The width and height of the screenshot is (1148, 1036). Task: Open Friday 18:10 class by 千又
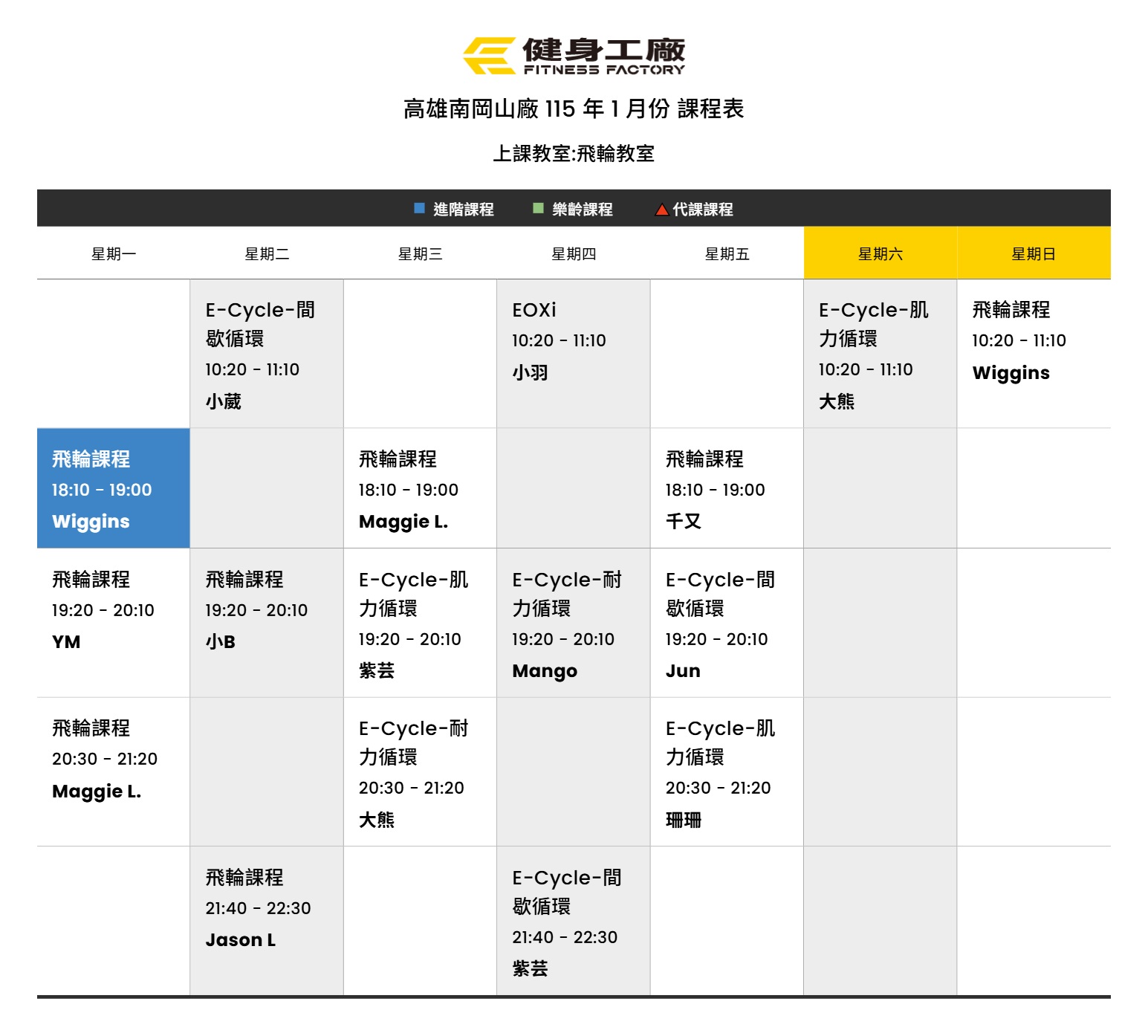tap(726, 489)
